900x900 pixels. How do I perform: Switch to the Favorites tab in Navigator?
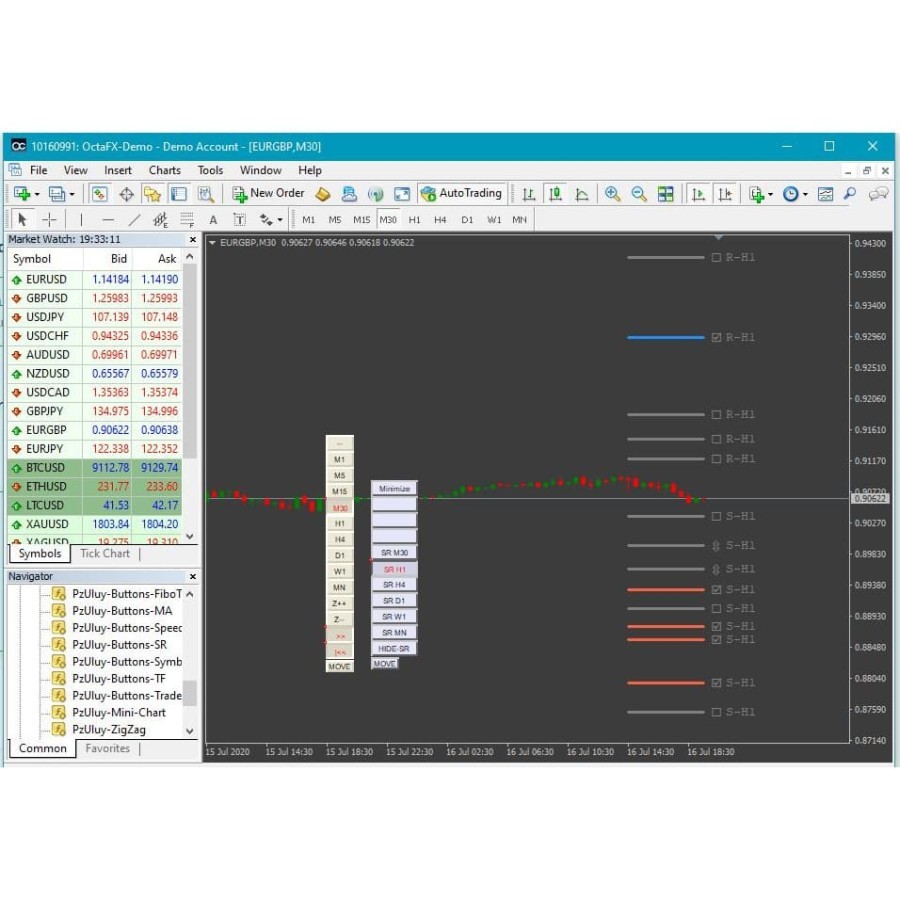point(107,748)
